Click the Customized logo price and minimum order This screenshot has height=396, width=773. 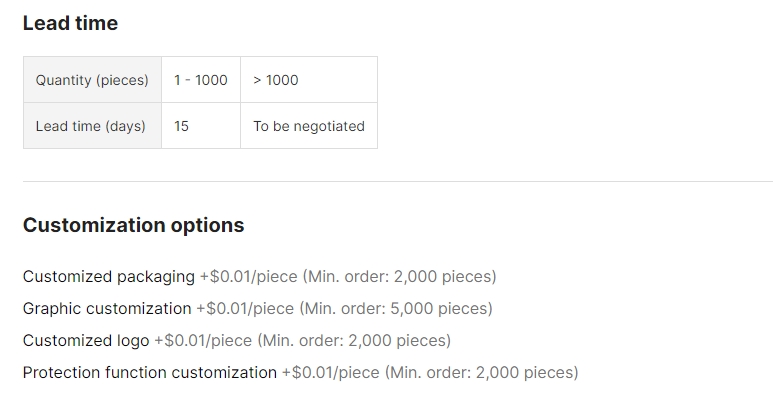(303, 341)
